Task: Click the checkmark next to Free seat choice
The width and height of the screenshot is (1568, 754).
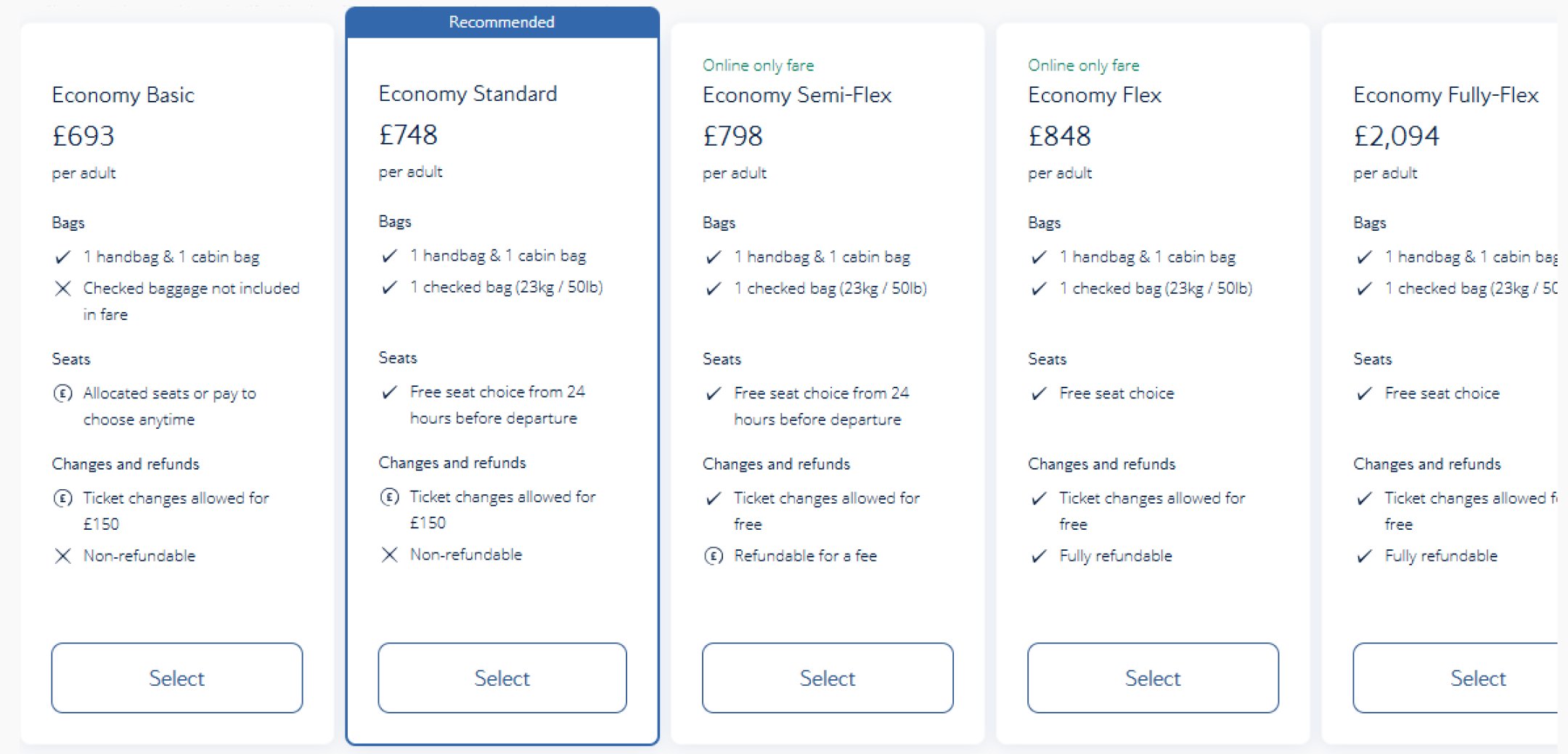Action: click(x=1038, y=393)
